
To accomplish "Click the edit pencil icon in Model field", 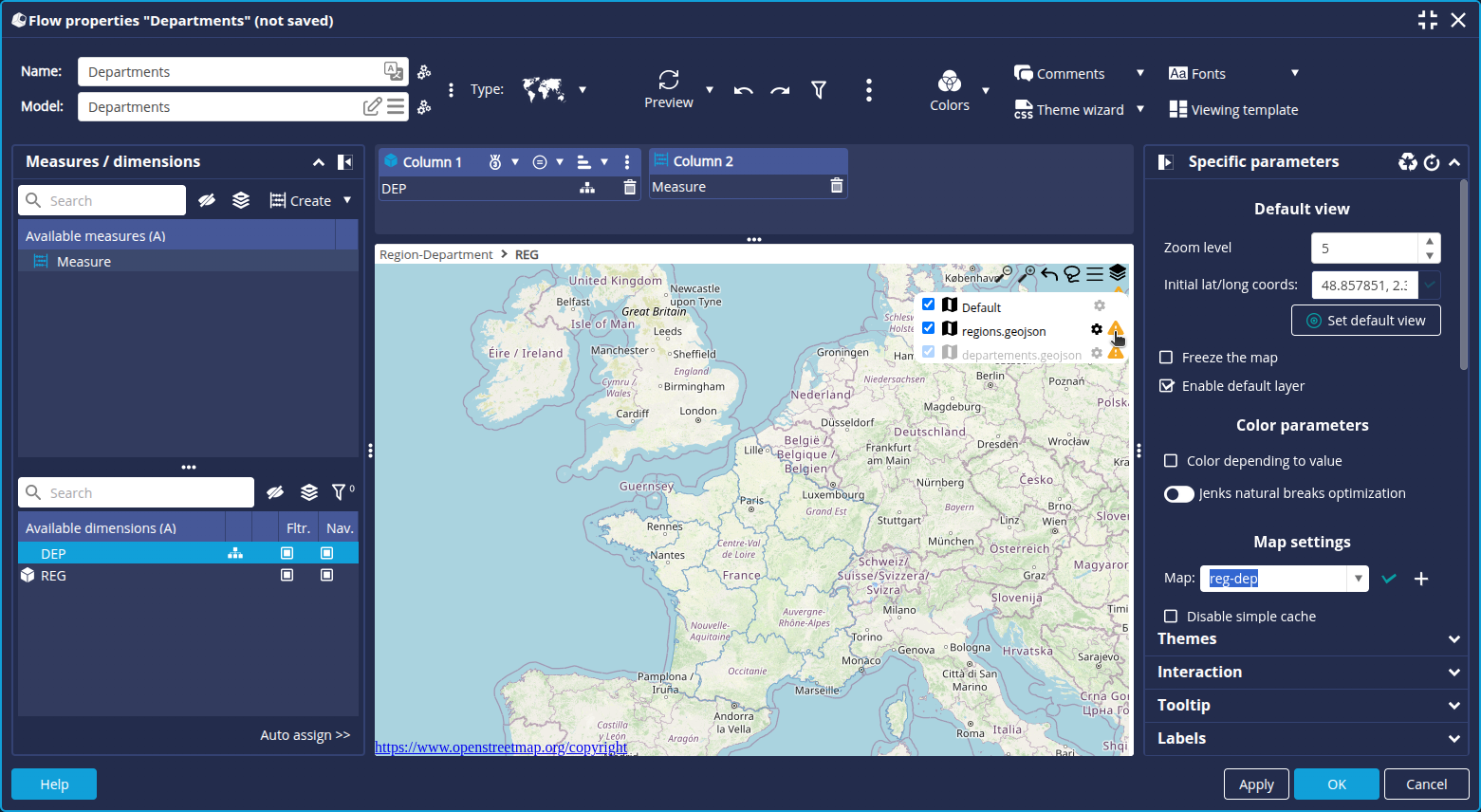I will tap(373, 106).
